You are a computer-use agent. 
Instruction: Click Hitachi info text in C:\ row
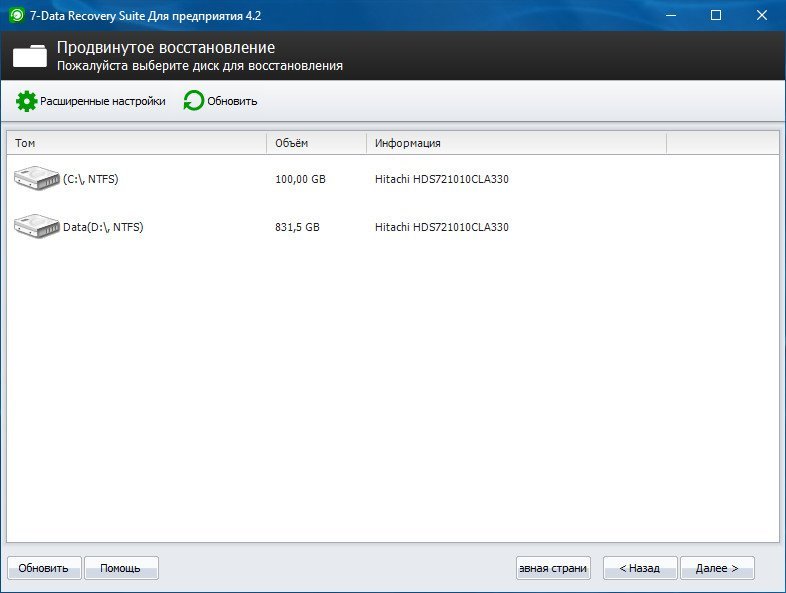click(442, 179)
